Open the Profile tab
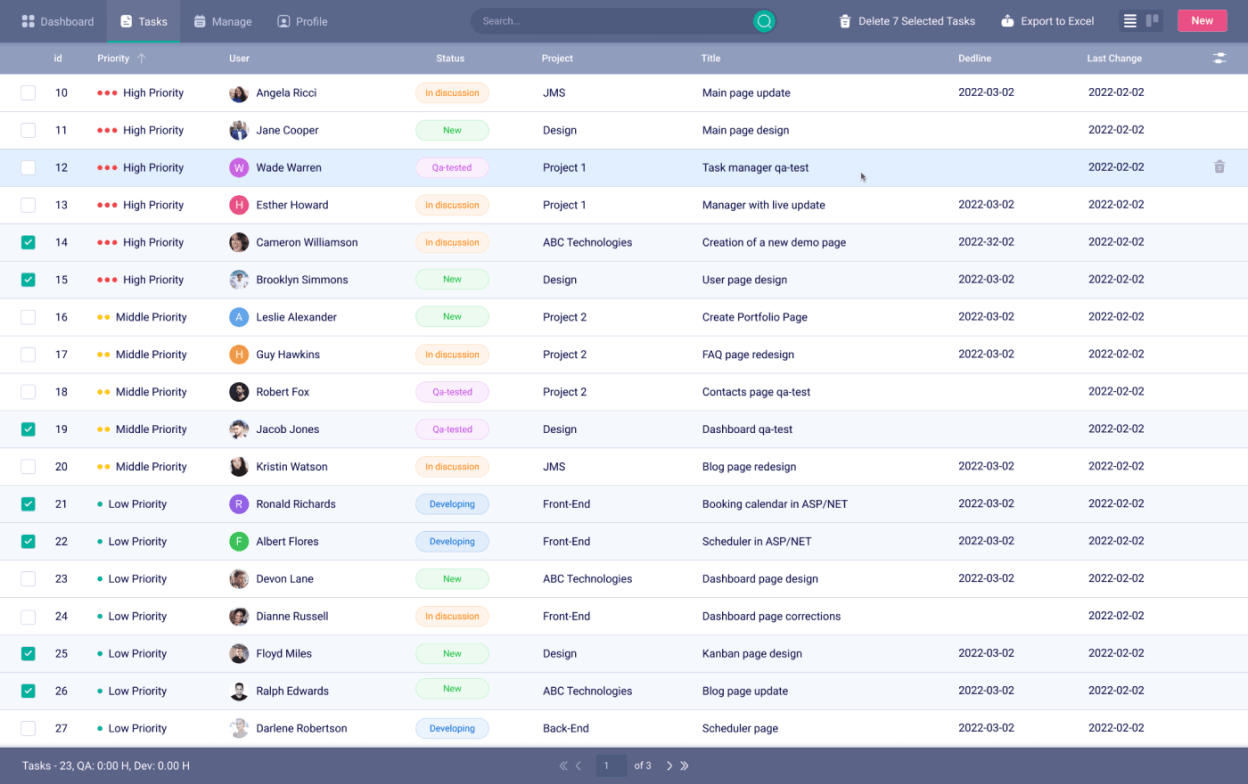The width and height of the screenshot is (1248, 784). click(302, 21)
